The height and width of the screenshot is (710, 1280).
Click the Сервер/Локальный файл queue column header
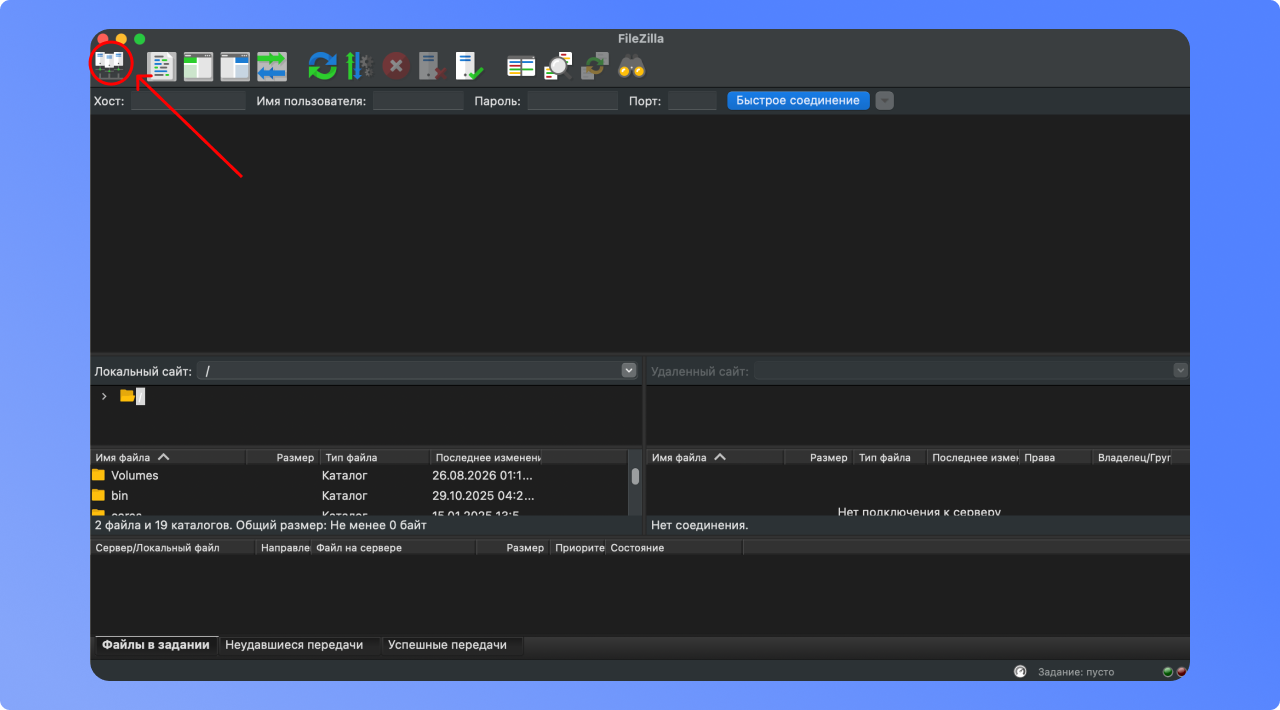173,548
